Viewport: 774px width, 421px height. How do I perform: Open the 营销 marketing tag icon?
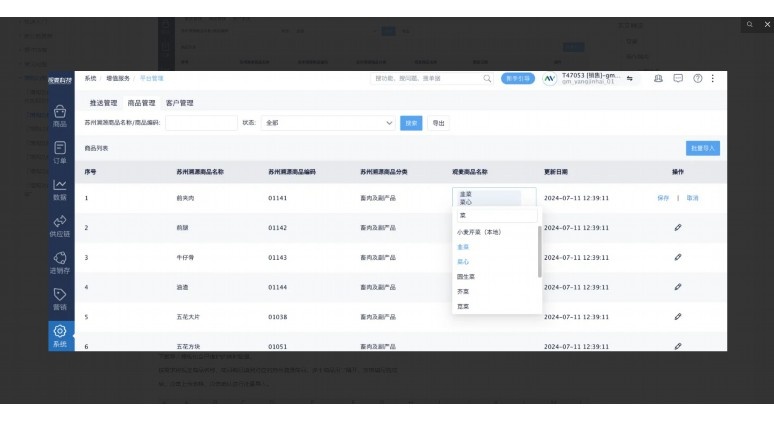point(60,299)
